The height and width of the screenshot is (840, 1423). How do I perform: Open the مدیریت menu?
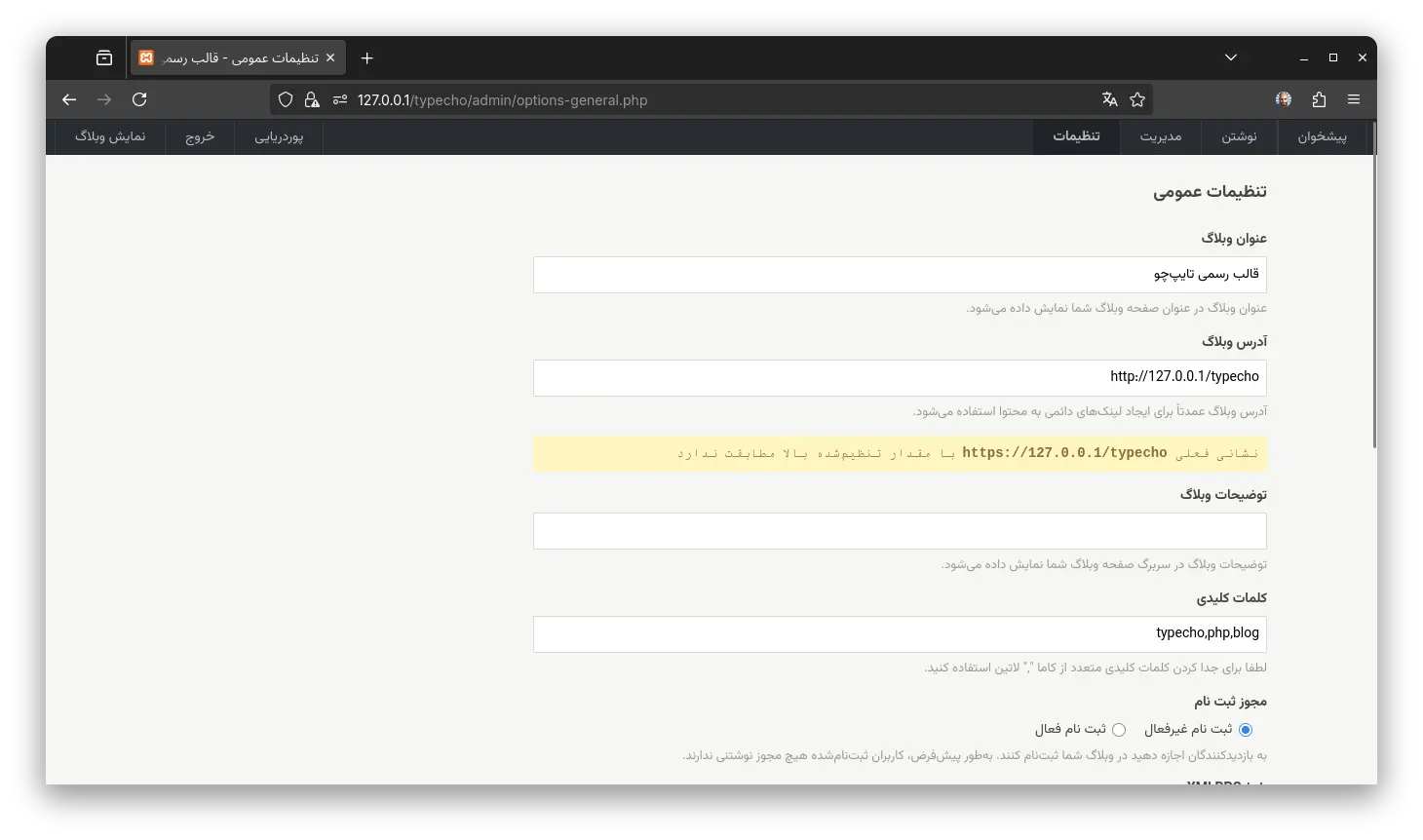(1161, 136)
